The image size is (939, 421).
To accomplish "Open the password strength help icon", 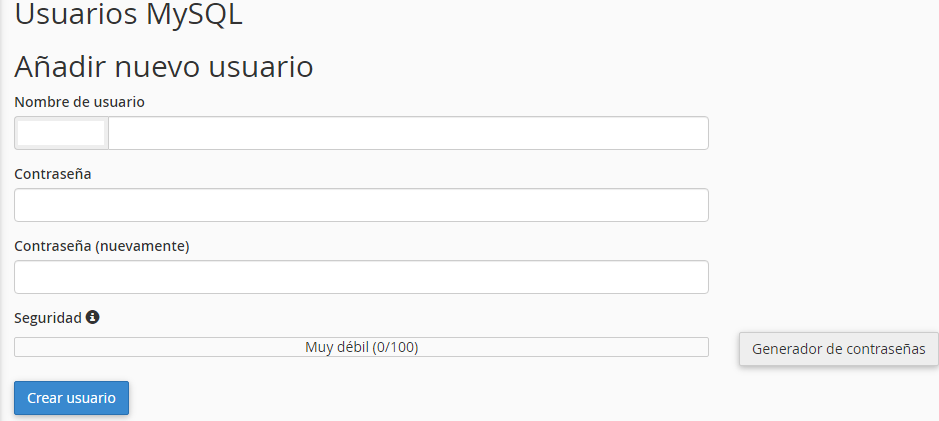I will [x=92, y=317].
